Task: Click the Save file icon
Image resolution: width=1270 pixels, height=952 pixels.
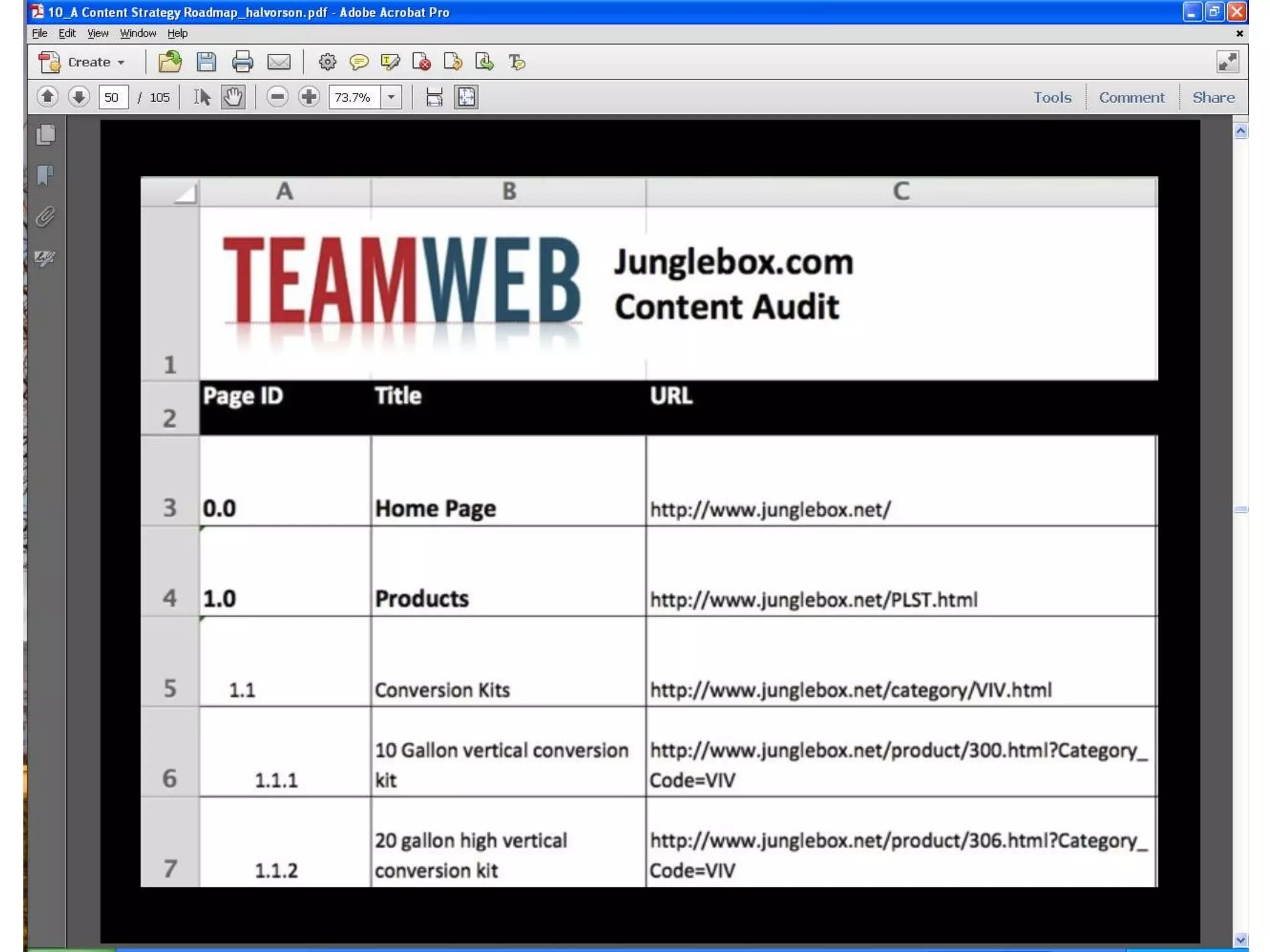Action: (206, 62)
